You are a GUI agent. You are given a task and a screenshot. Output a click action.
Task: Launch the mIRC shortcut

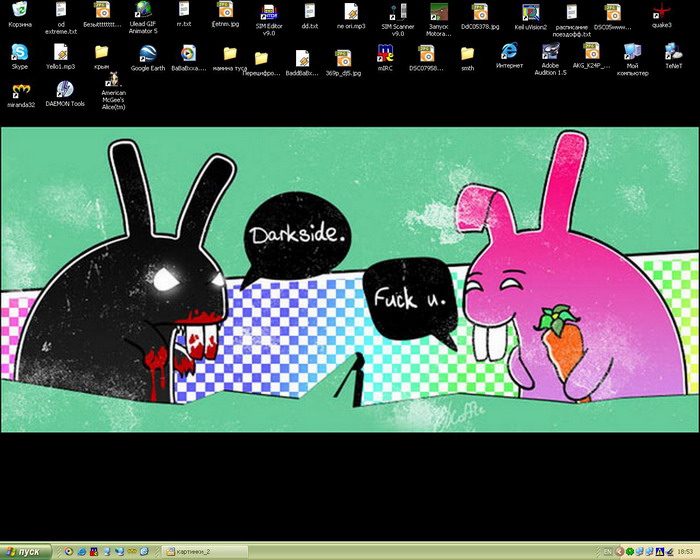point(385,58)
